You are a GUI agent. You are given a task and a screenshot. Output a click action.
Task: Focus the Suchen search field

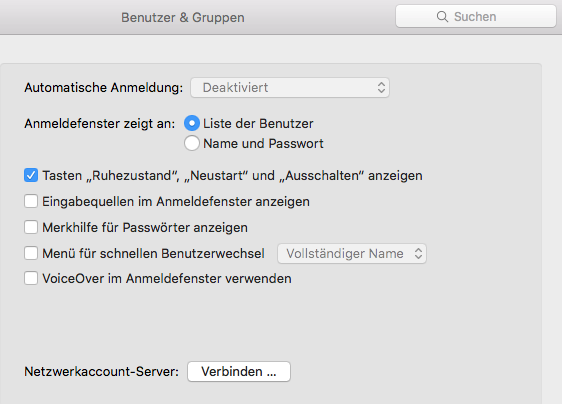click(x=476, y=16)
